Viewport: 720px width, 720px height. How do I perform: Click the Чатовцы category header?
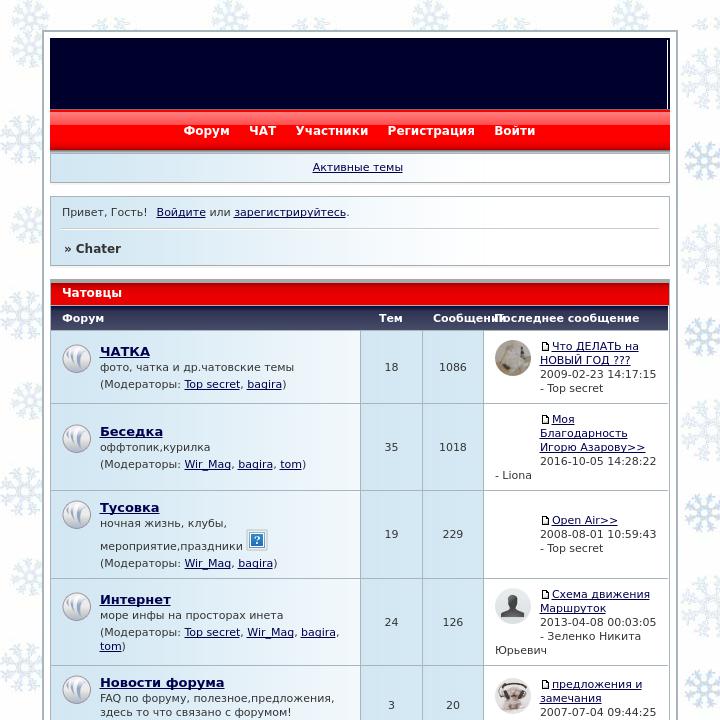92,293
